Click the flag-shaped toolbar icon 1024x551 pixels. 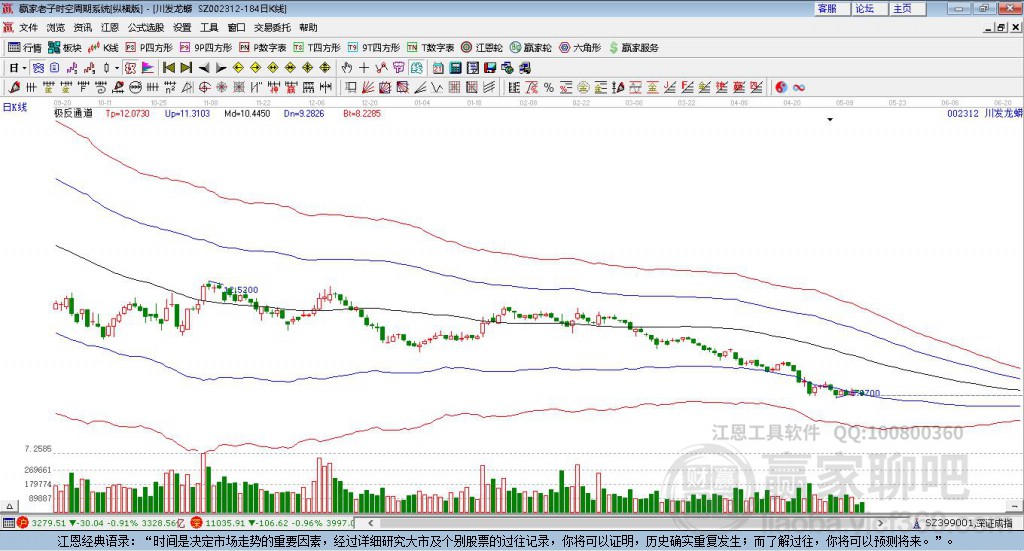(148, 68)
